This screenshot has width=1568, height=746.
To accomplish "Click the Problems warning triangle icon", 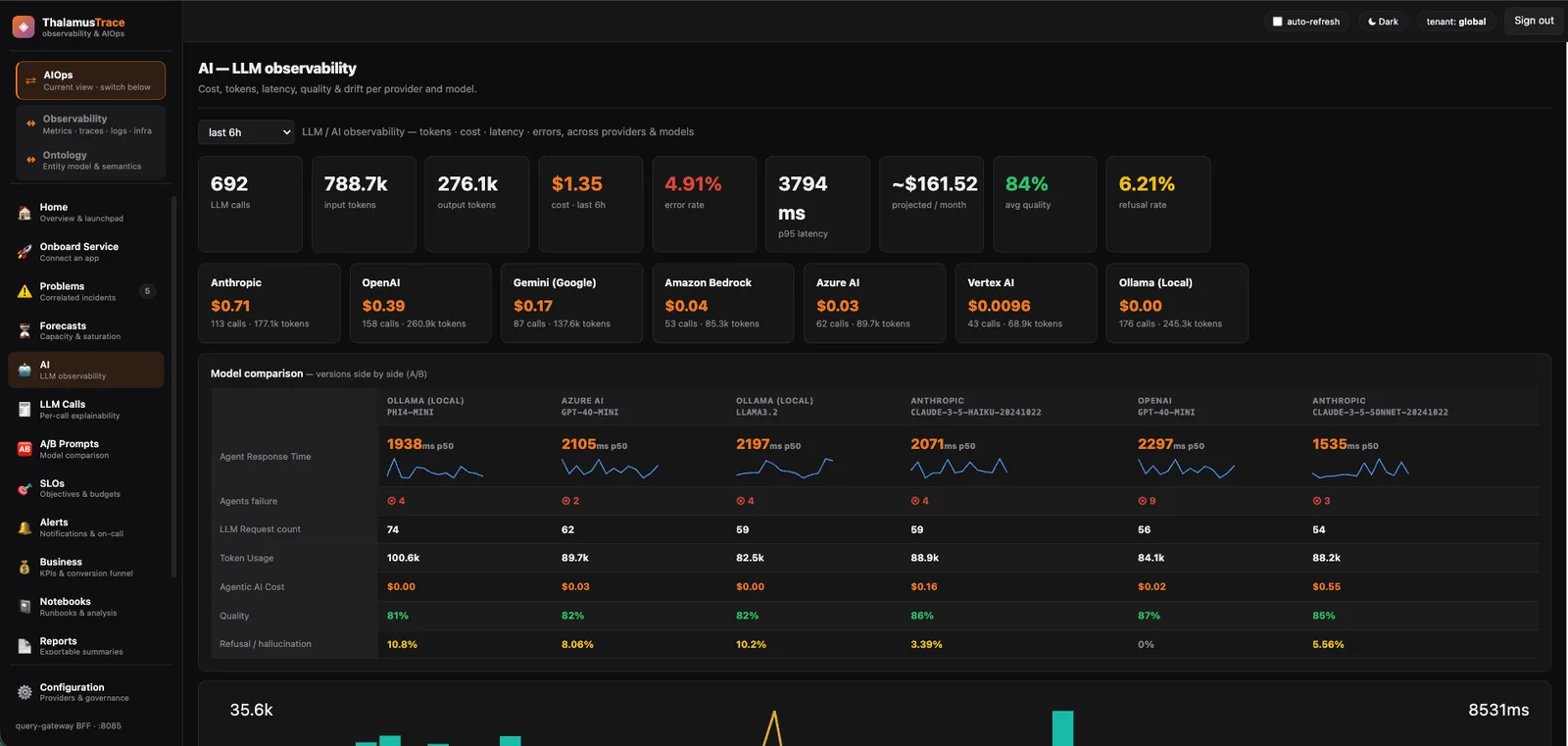I will [x=24, y=291].
